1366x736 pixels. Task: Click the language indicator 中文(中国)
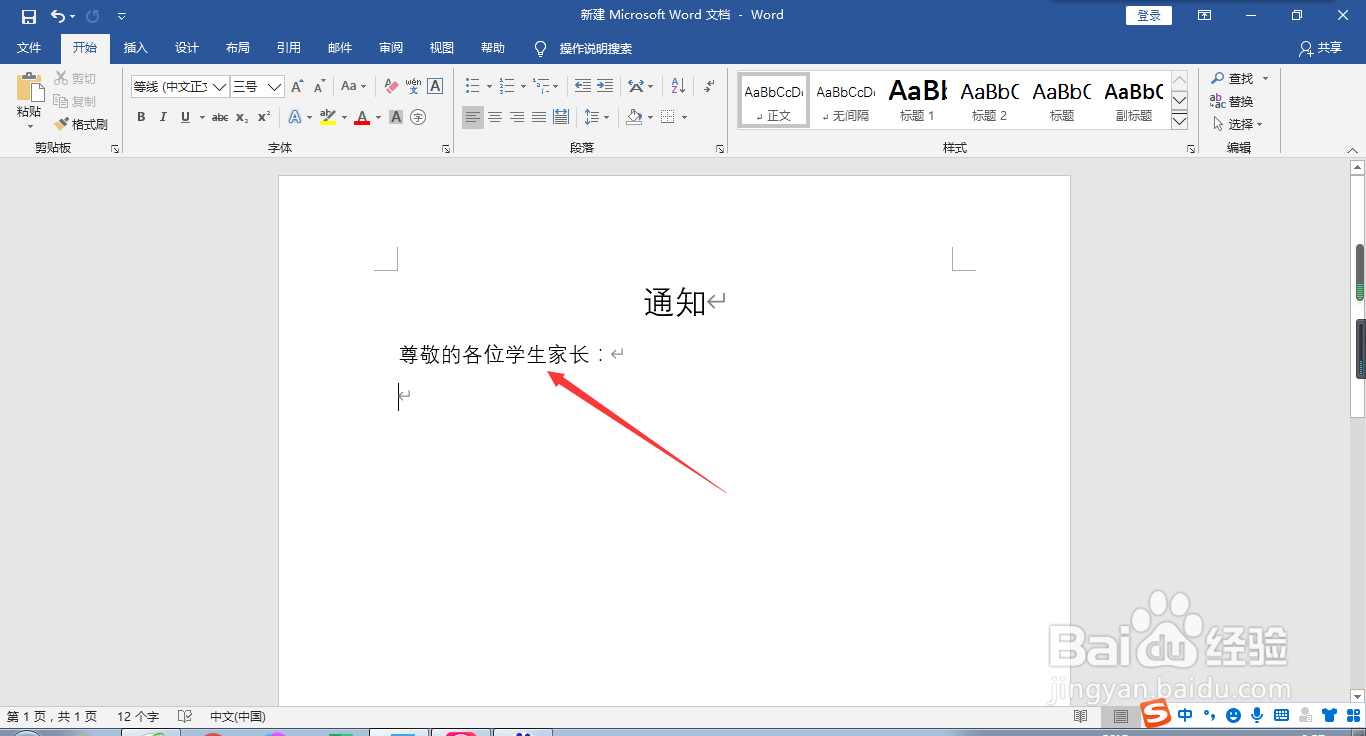coord(238,717)
